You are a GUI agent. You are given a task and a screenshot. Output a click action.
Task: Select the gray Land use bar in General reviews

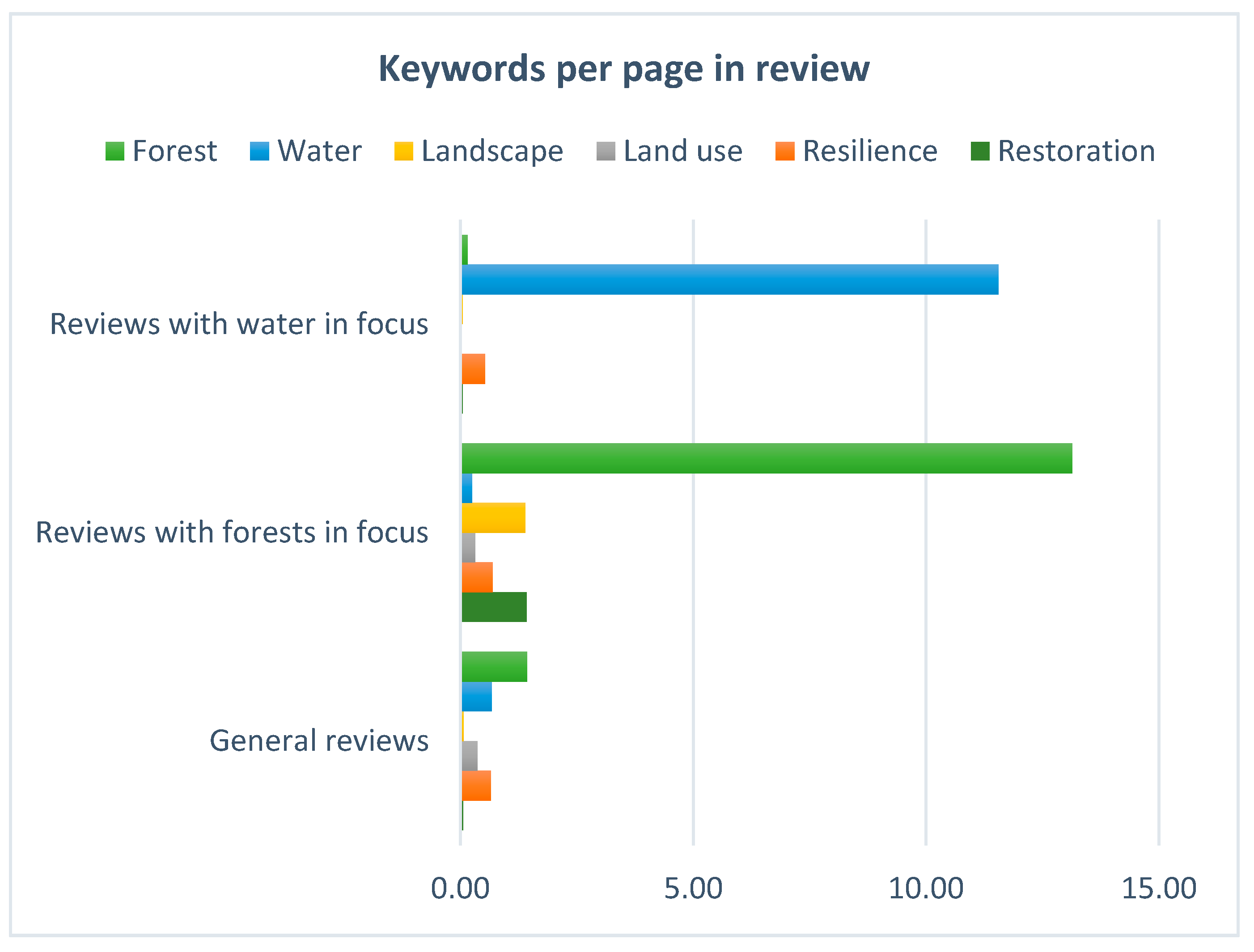click(470, 756)
